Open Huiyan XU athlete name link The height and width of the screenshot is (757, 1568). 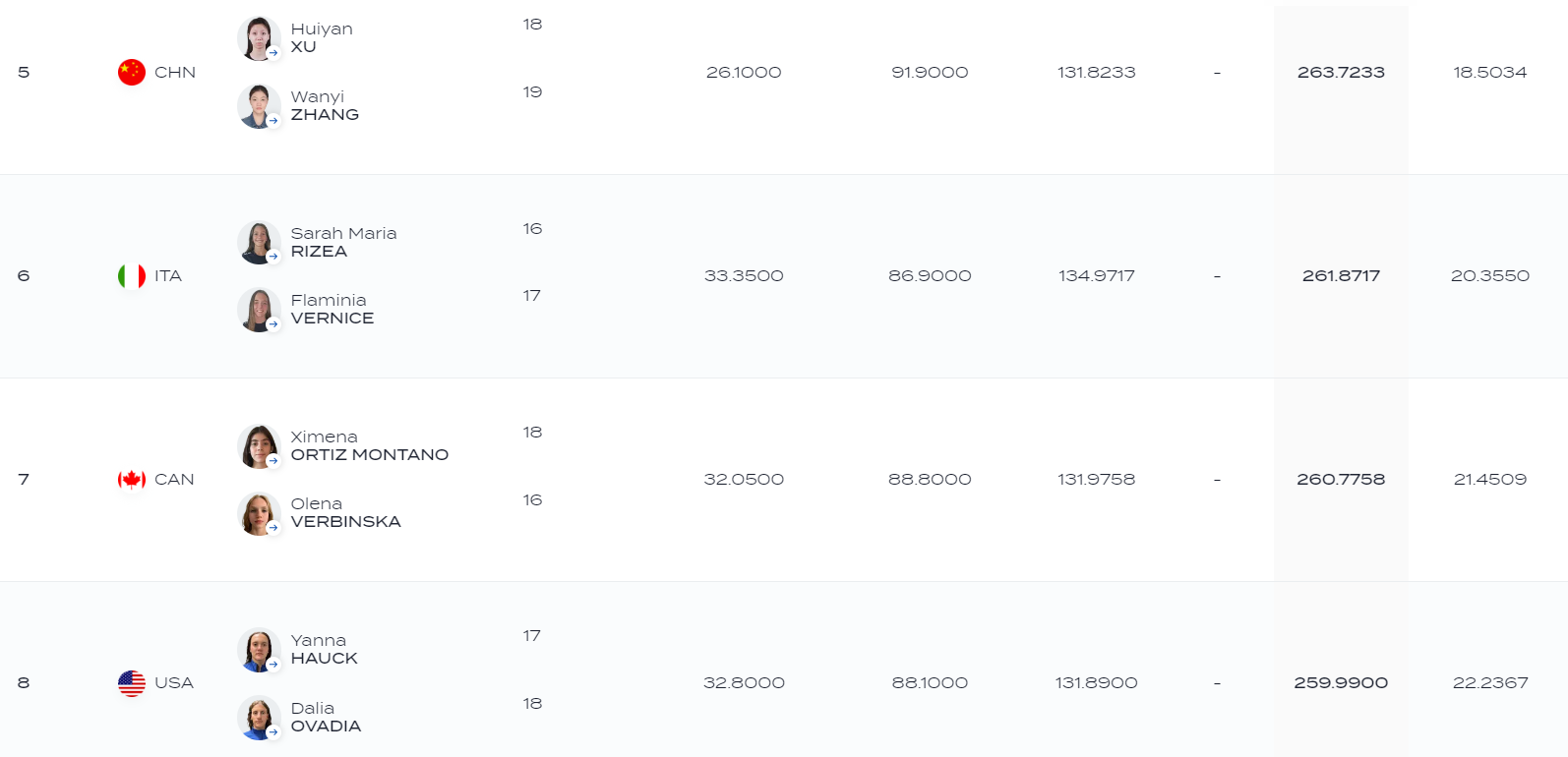tap(322, 37)
